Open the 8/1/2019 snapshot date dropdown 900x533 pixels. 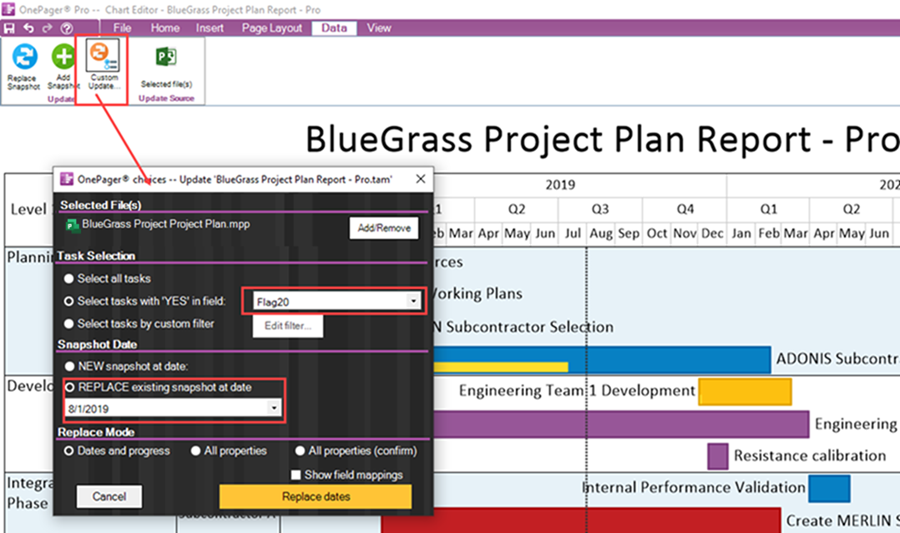coord(274,409)
